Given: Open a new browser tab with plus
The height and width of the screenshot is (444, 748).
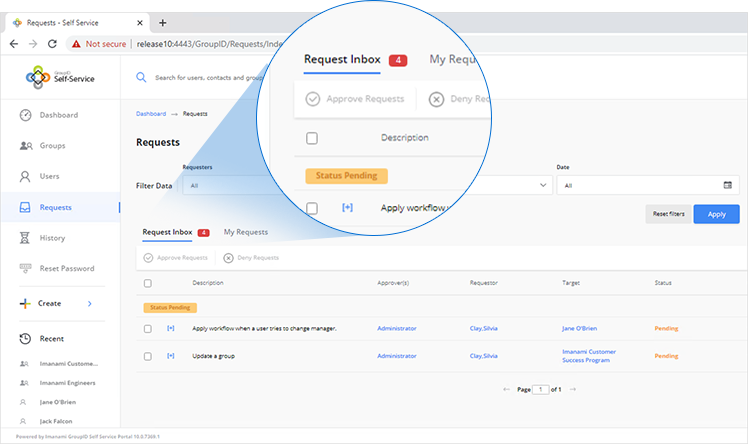Looking at the screenshot, I should click(163, 23).
